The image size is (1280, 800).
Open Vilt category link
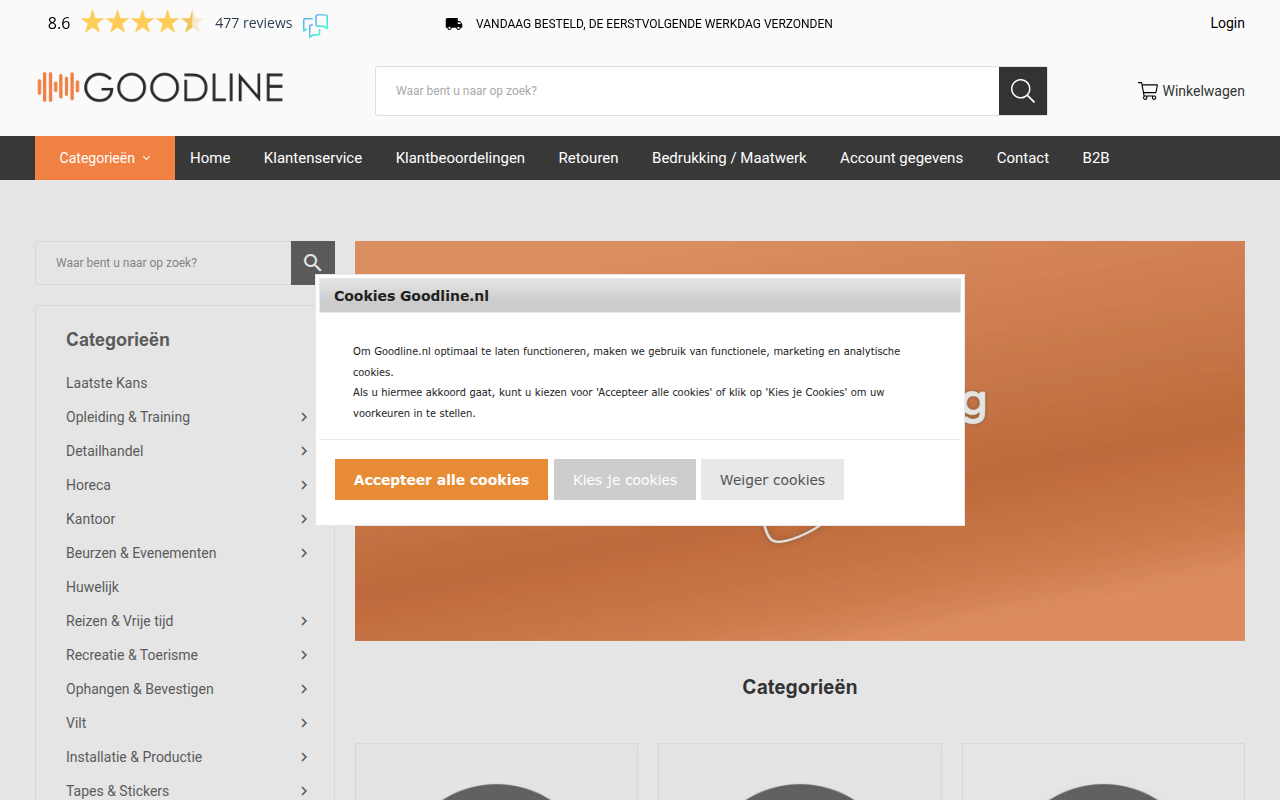(x=76, y=723)
